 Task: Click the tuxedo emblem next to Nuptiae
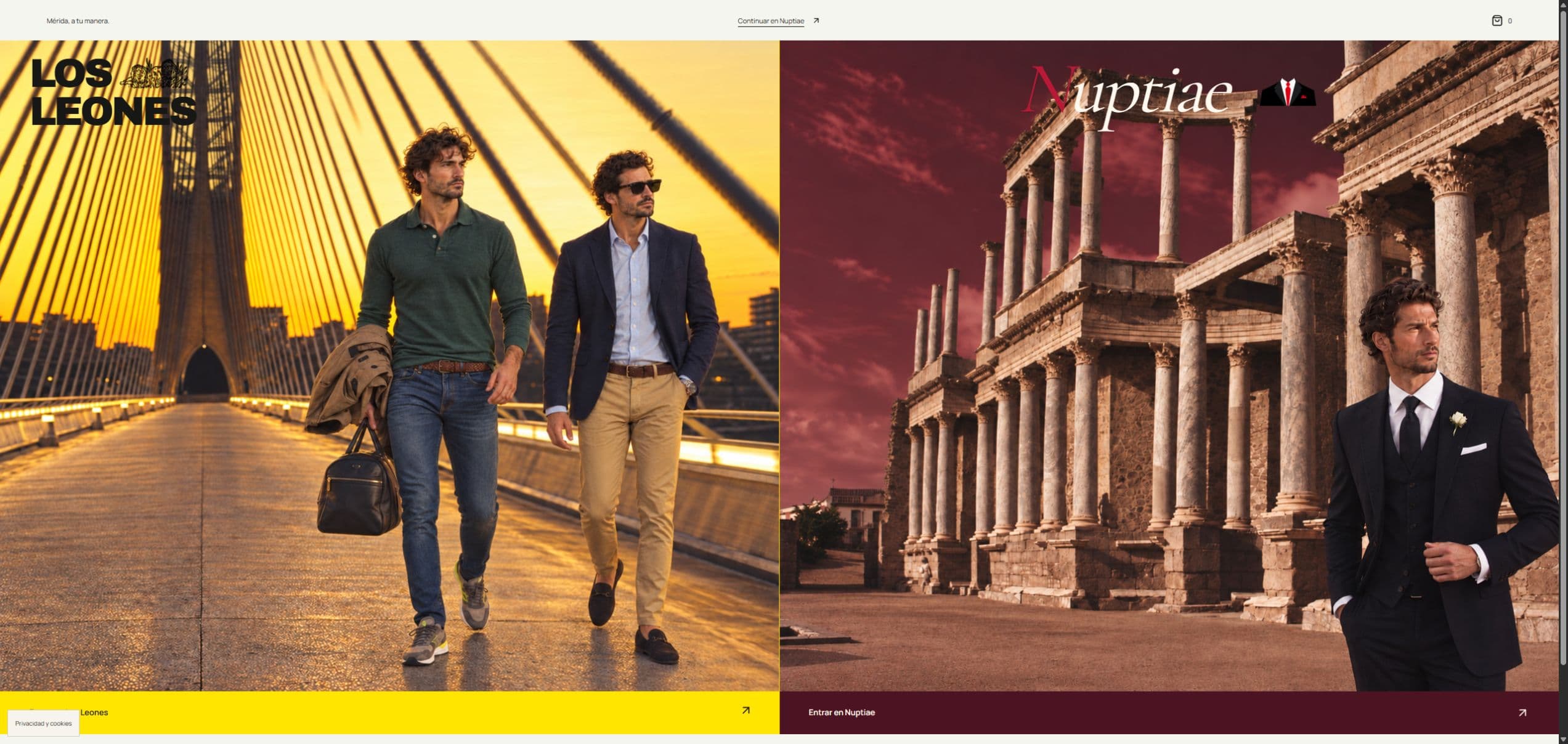point(1288,92)
